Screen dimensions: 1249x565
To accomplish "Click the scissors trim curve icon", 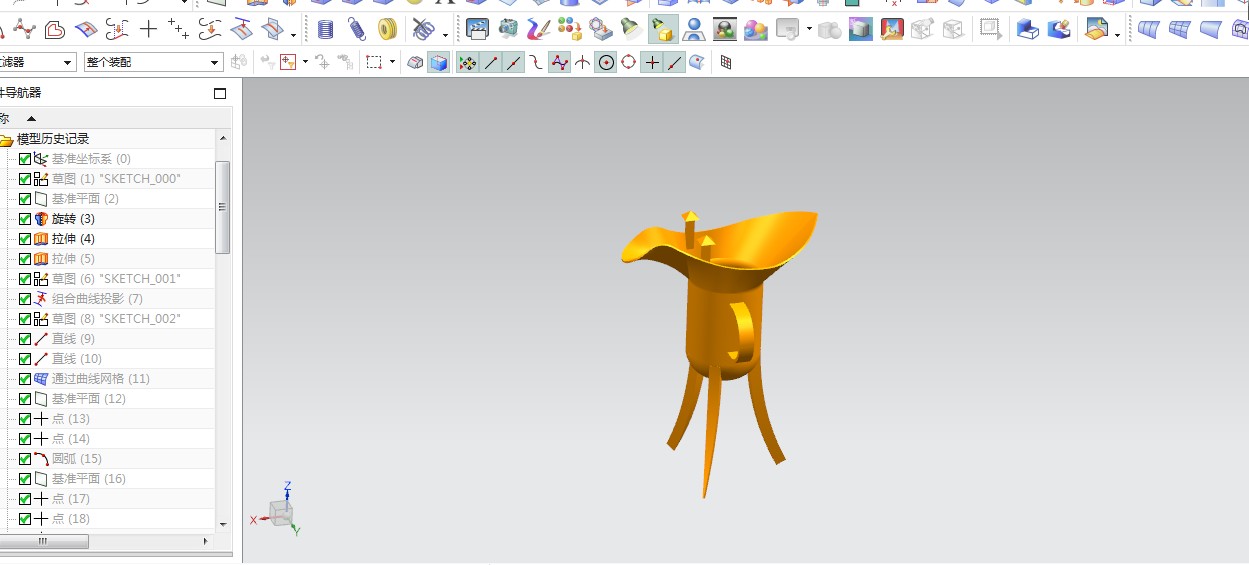I will pyautogui.click(x=424, y=30).
